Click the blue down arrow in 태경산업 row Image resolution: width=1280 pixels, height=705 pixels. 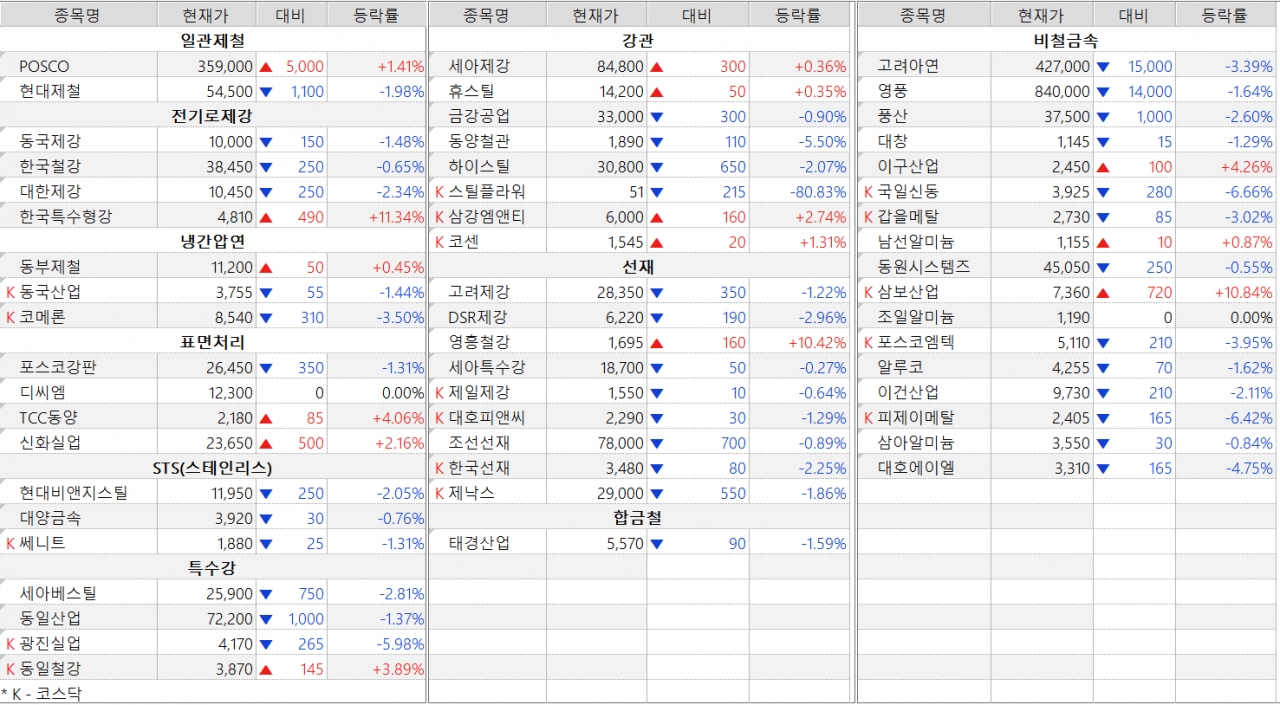click(x=657, y=544)
